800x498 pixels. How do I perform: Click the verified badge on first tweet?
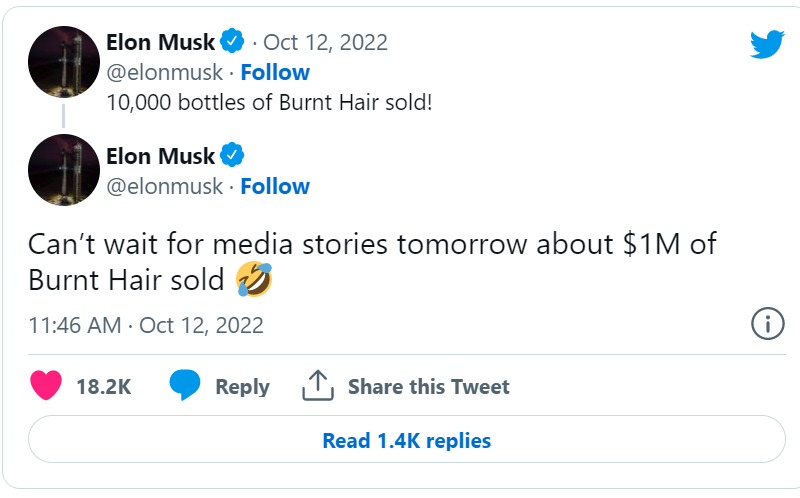pos(233,42)
